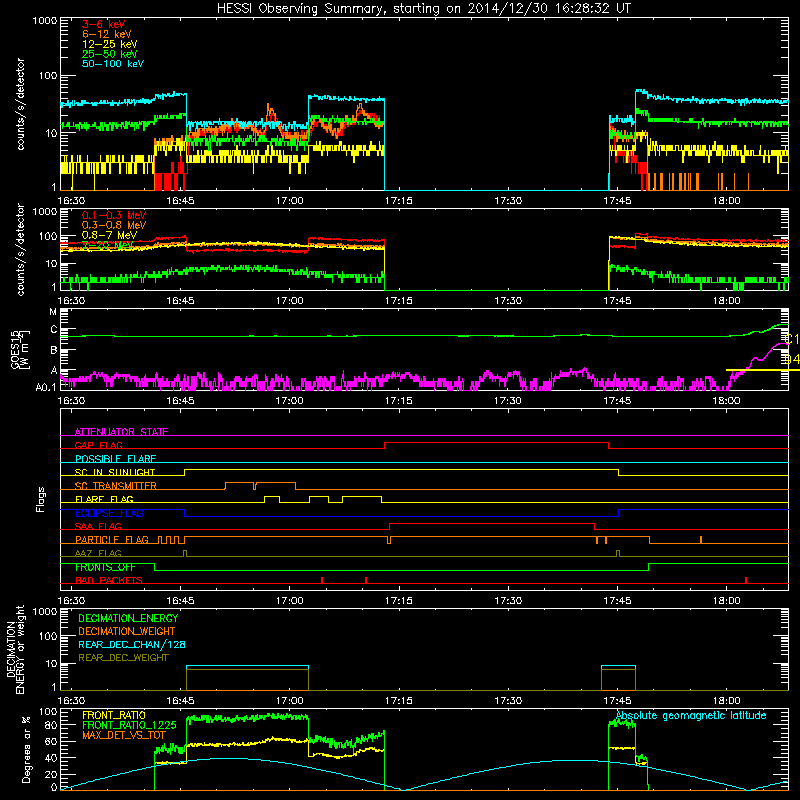Click the 0.3-0.8 MeV legend entry
This screenshot has width=800, height=800.
coord(114,225)
